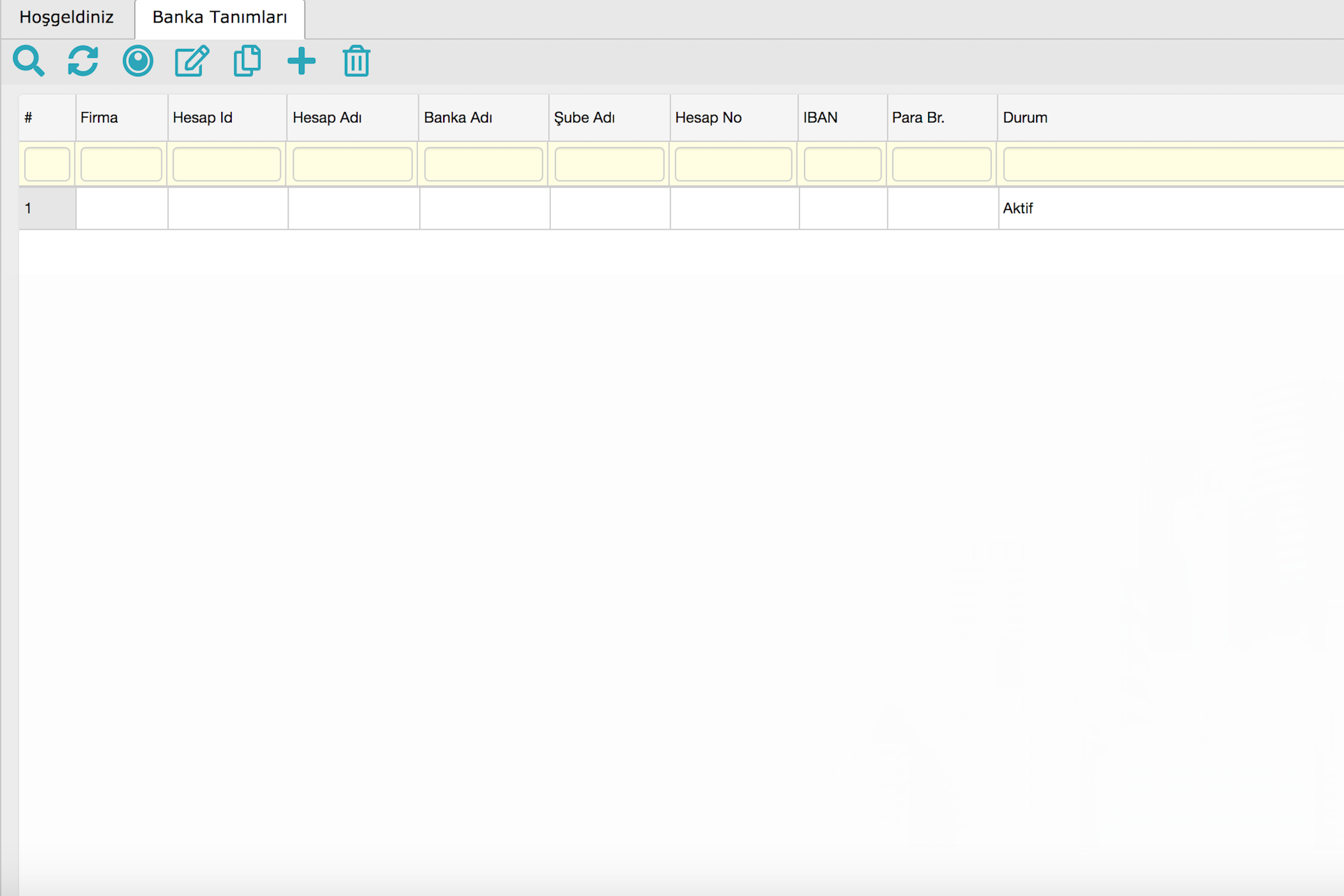Click the Aktif status cell

[x=1018, y=209]
